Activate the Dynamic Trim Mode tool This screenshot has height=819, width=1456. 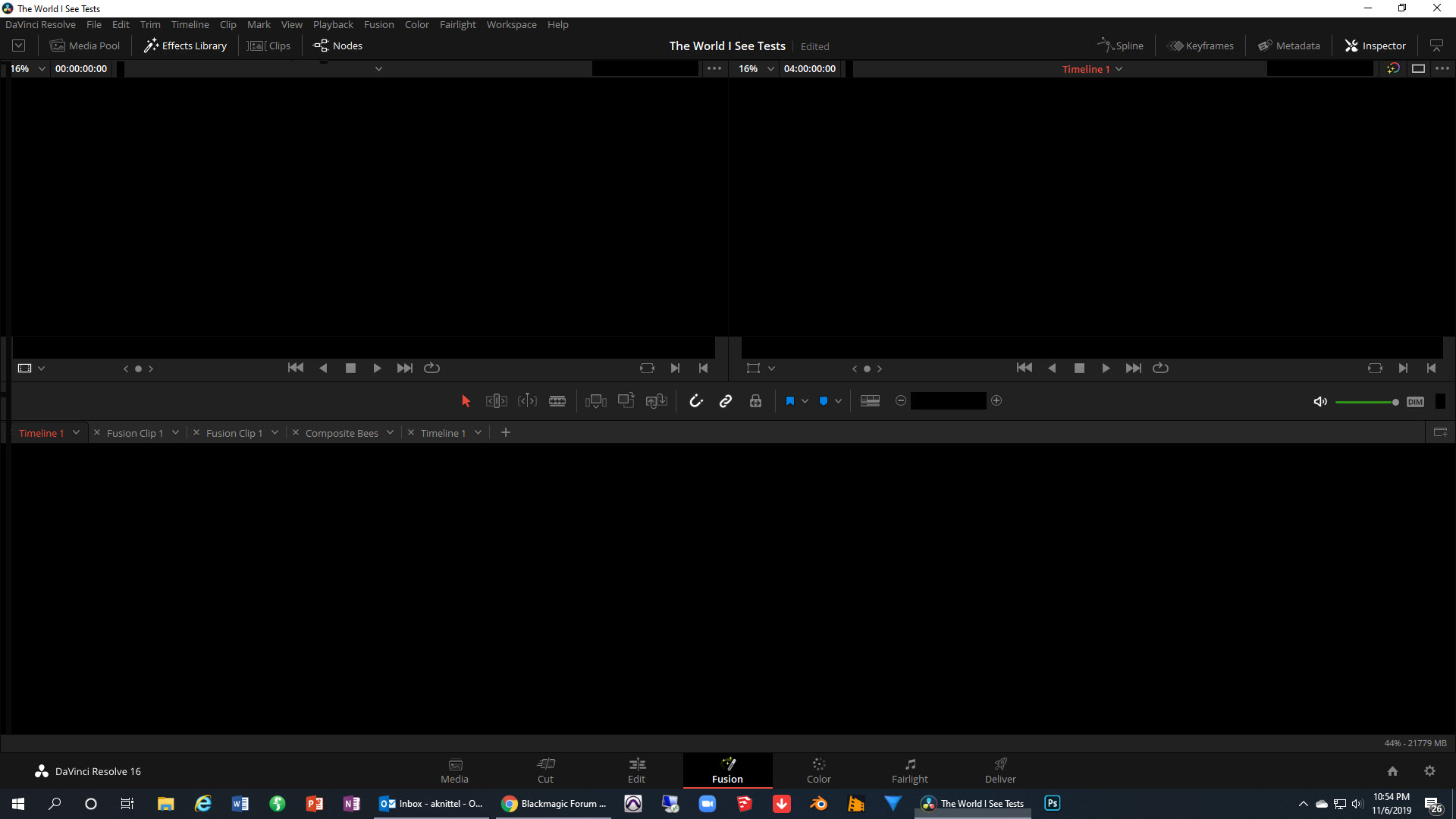pyautogui.click(x=527, y=401)
